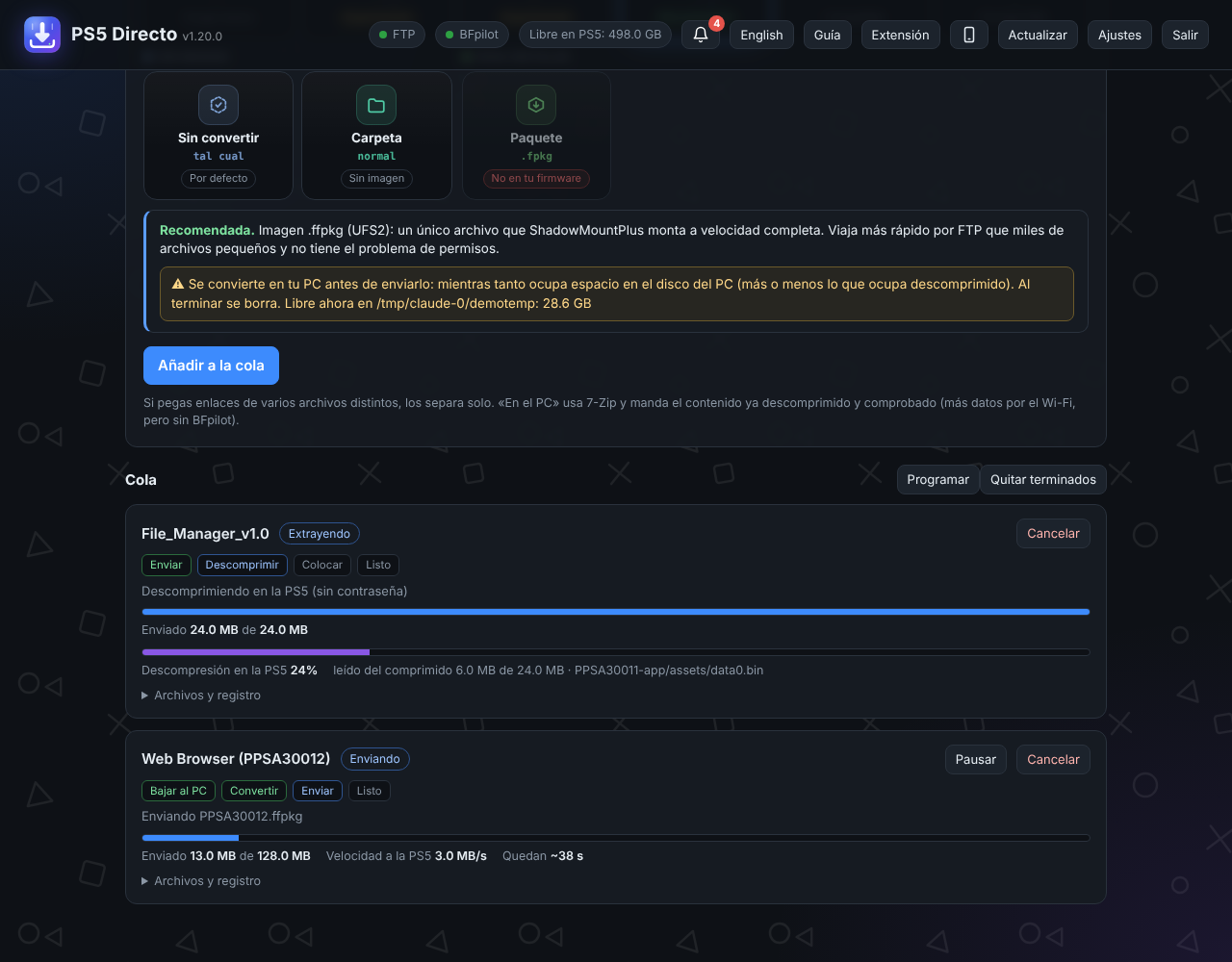Click the Salir button

1185,35
